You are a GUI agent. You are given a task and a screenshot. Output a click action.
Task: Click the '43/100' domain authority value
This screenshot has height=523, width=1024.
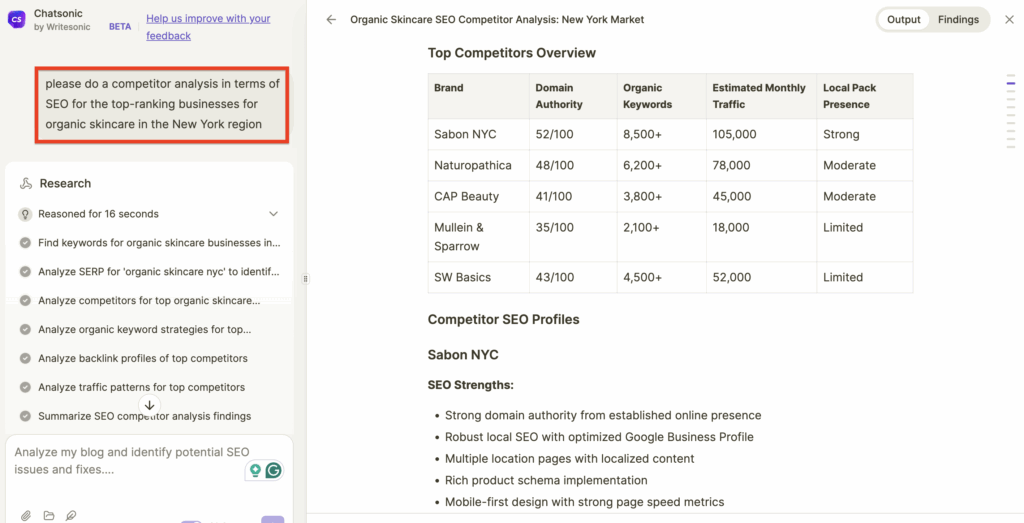[554, 277]
